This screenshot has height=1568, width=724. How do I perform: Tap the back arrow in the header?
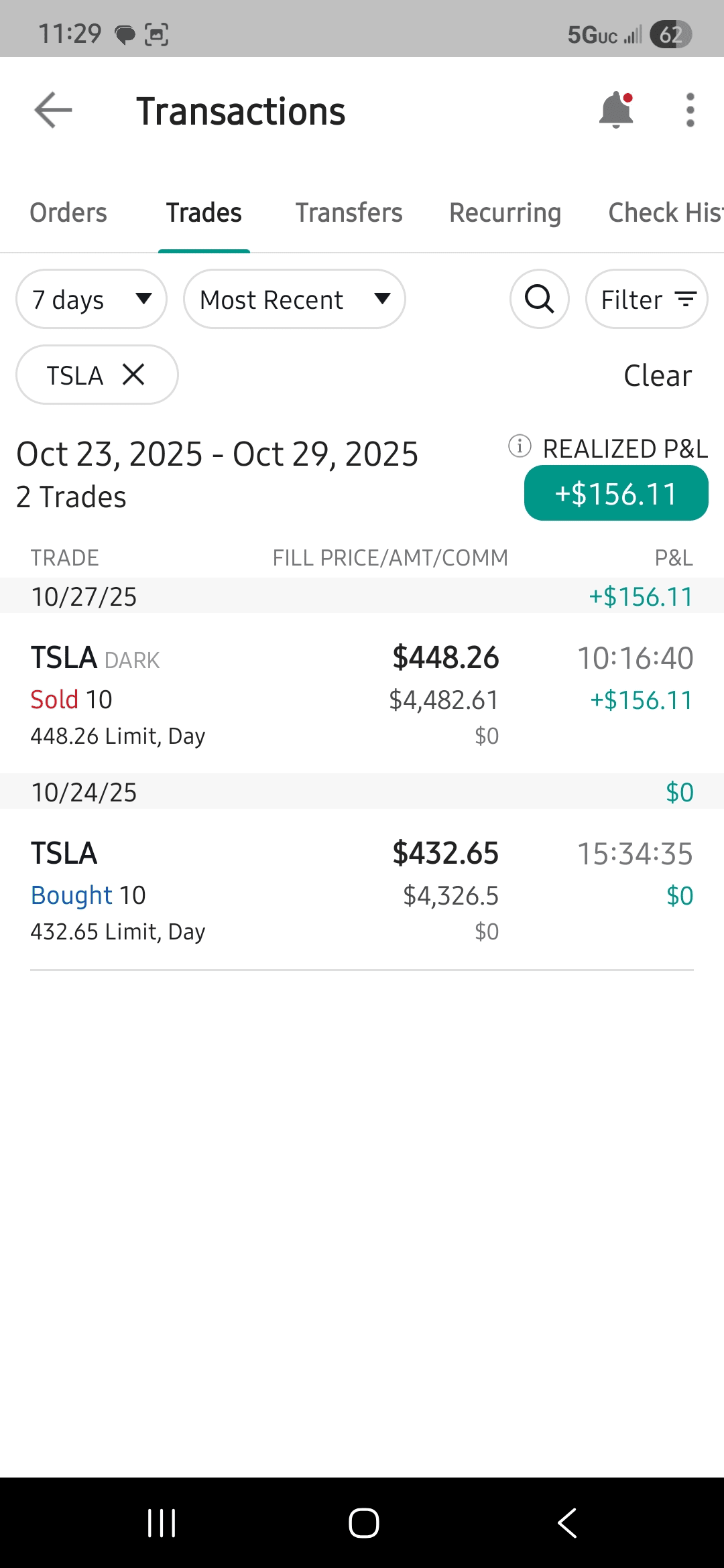pos(53,110)
